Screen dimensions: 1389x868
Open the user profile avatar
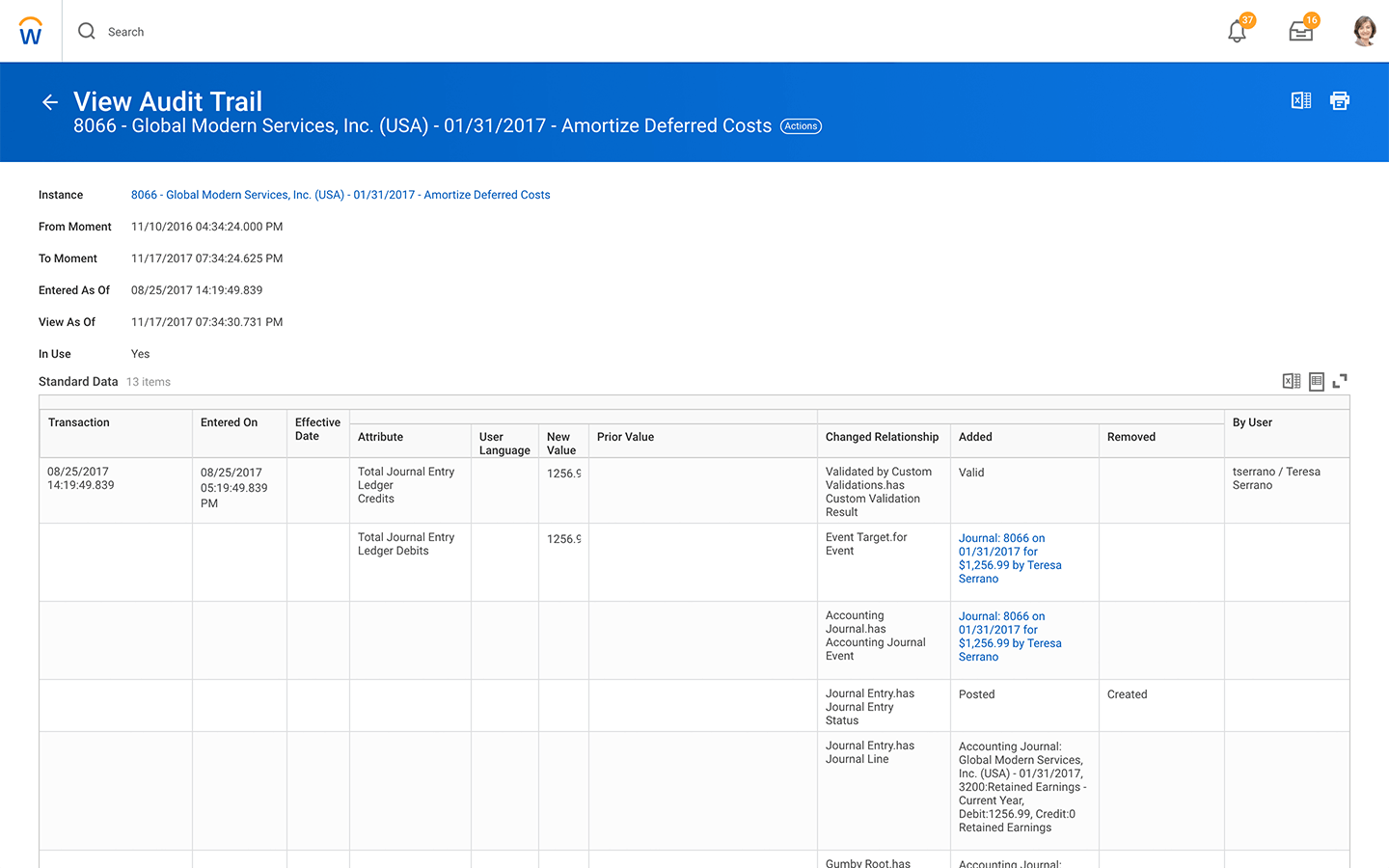(x=1364, y=32)
